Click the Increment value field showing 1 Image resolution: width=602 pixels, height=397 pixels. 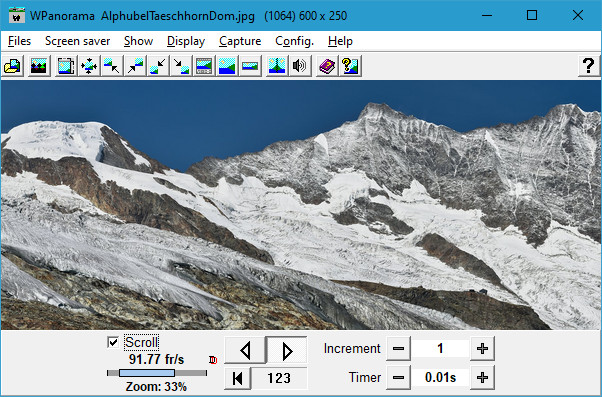tap(440, 349)
